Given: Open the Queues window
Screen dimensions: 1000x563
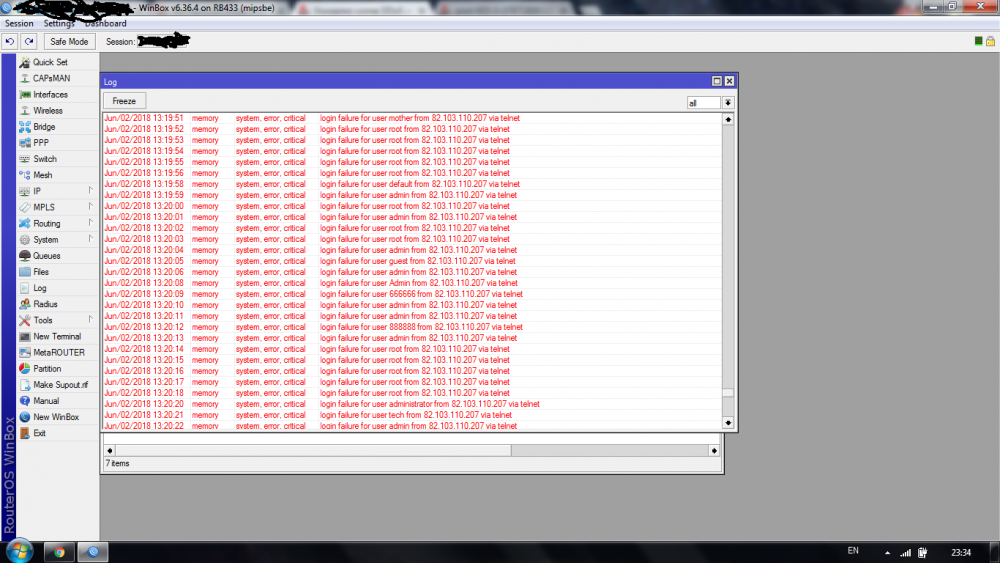Looking at the screenshot, I should coord(46,256).
